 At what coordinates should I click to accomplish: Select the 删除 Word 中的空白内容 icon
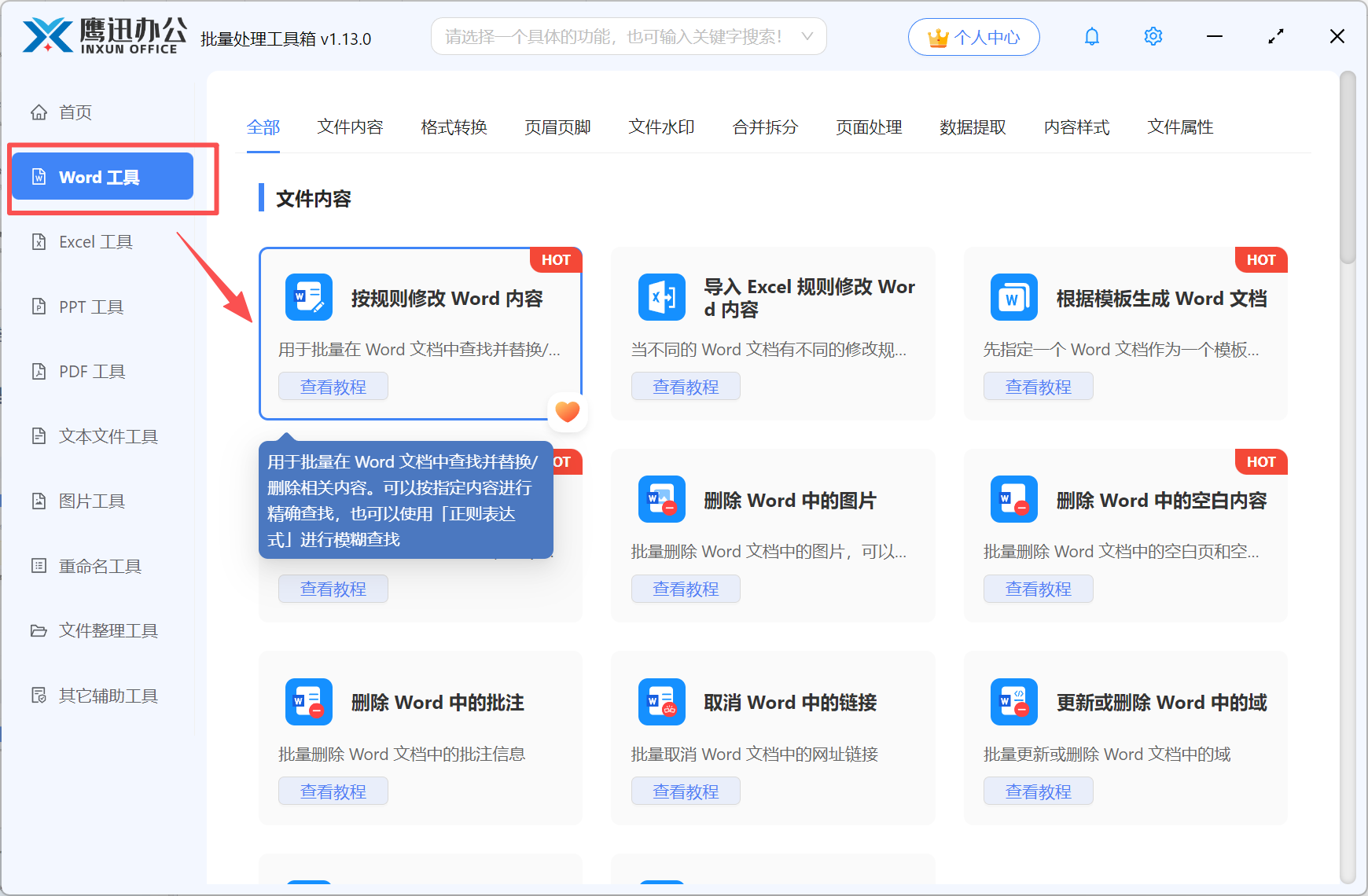(x=1013, y=499)
